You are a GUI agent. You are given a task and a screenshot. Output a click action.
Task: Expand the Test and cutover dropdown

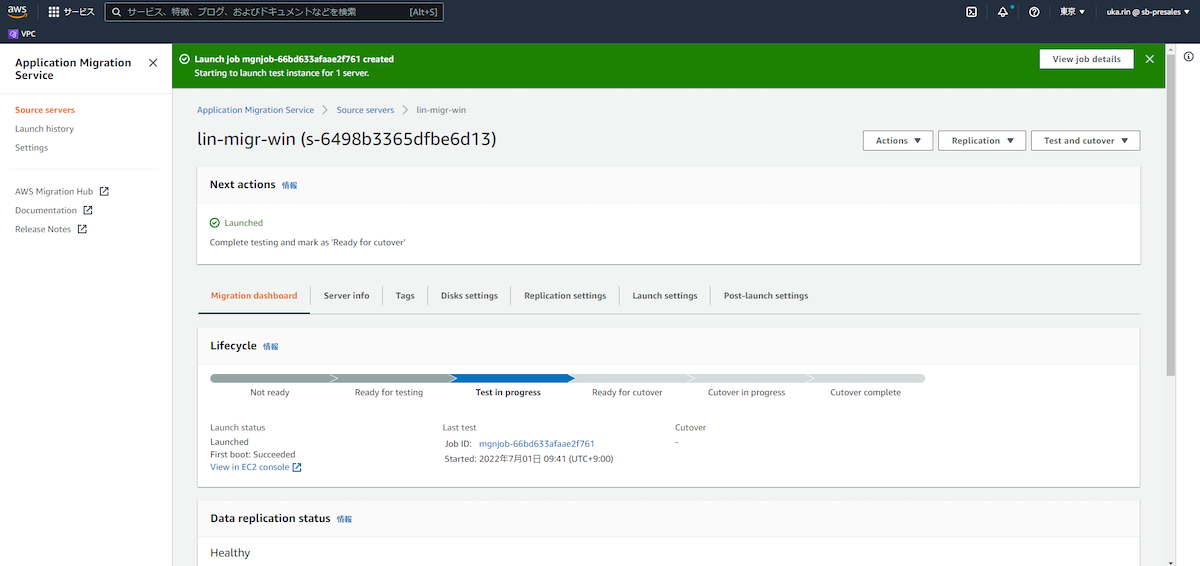[1085, 141]
